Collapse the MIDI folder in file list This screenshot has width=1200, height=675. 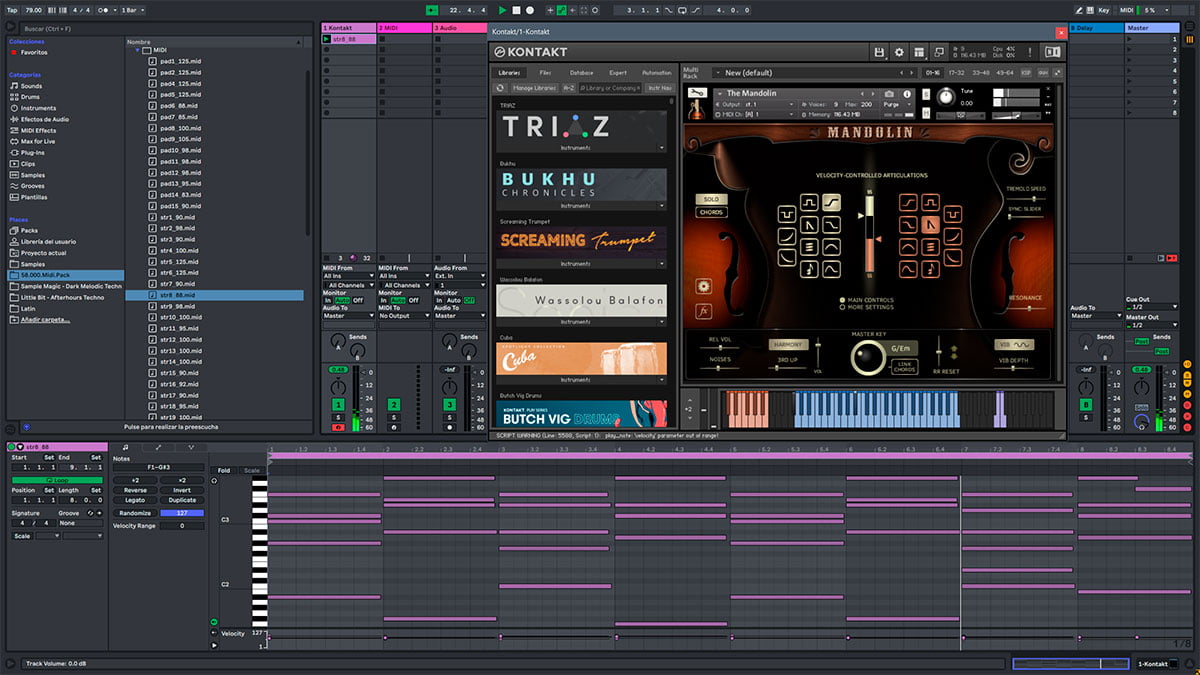pyautogui.click(x=135, y=49)
